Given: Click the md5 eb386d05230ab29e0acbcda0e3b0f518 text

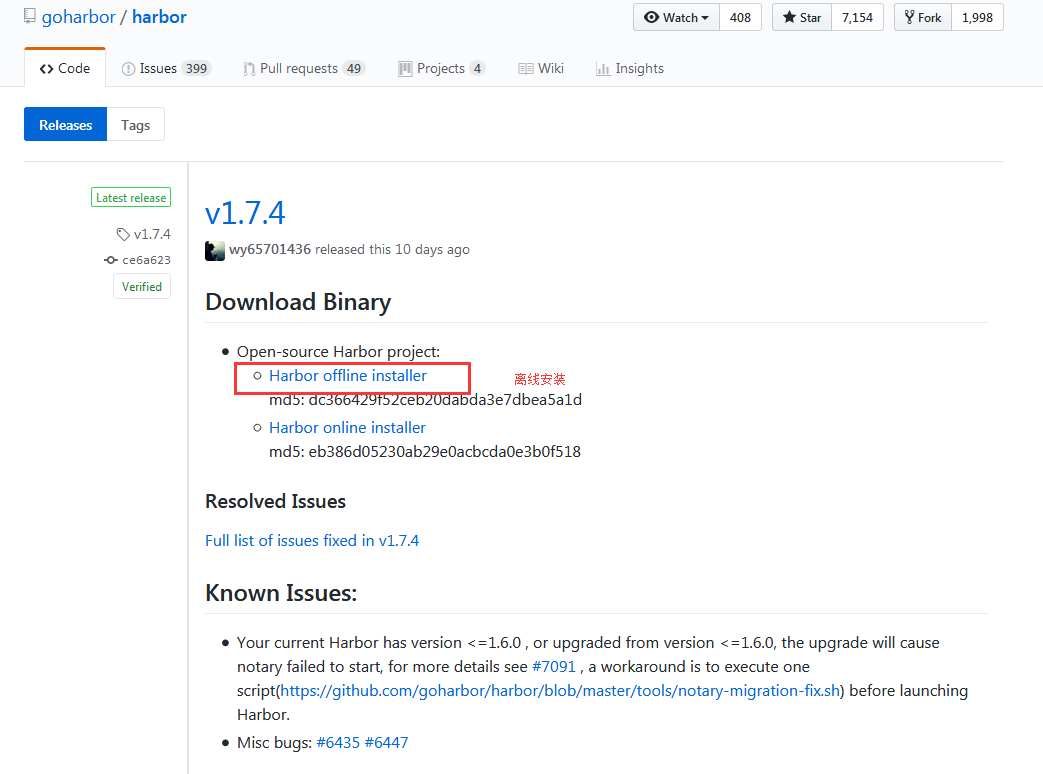Looking at the screenshot, I should click(425, 452).
